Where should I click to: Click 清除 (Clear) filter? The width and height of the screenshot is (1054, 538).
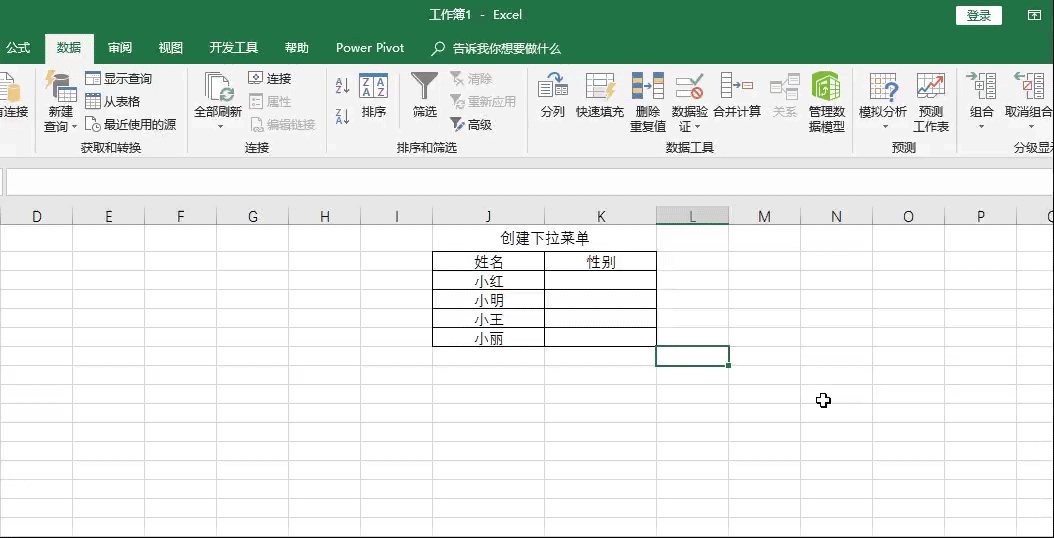471,79
